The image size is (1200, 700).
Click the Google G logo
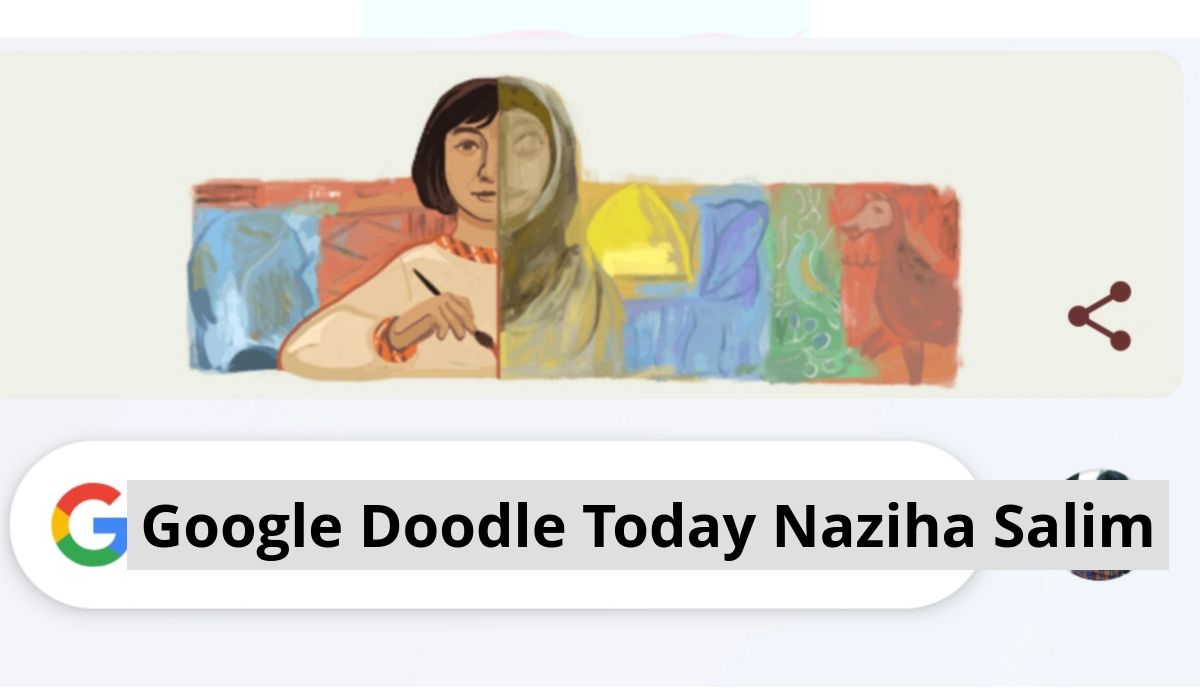click(90, 525)
